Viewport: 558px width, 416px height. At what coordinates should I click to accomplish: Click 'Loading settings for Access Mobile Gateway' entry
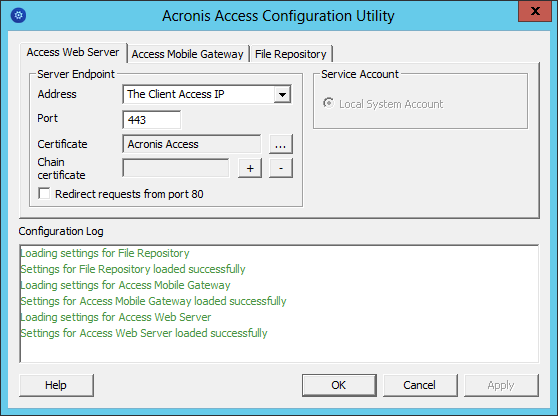pos(125,285)
